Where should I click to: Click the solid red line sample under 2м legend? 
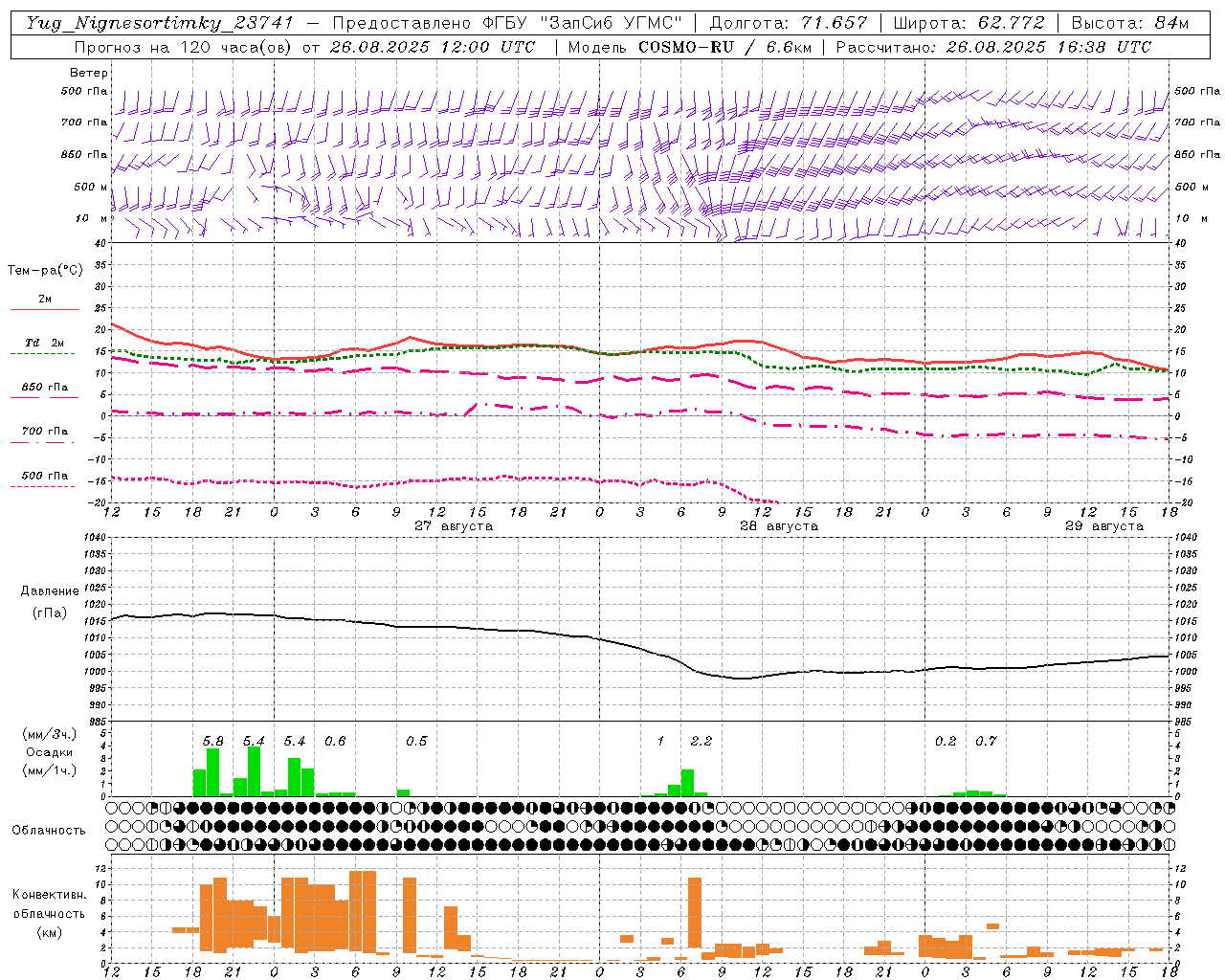[x=44, y=310]
